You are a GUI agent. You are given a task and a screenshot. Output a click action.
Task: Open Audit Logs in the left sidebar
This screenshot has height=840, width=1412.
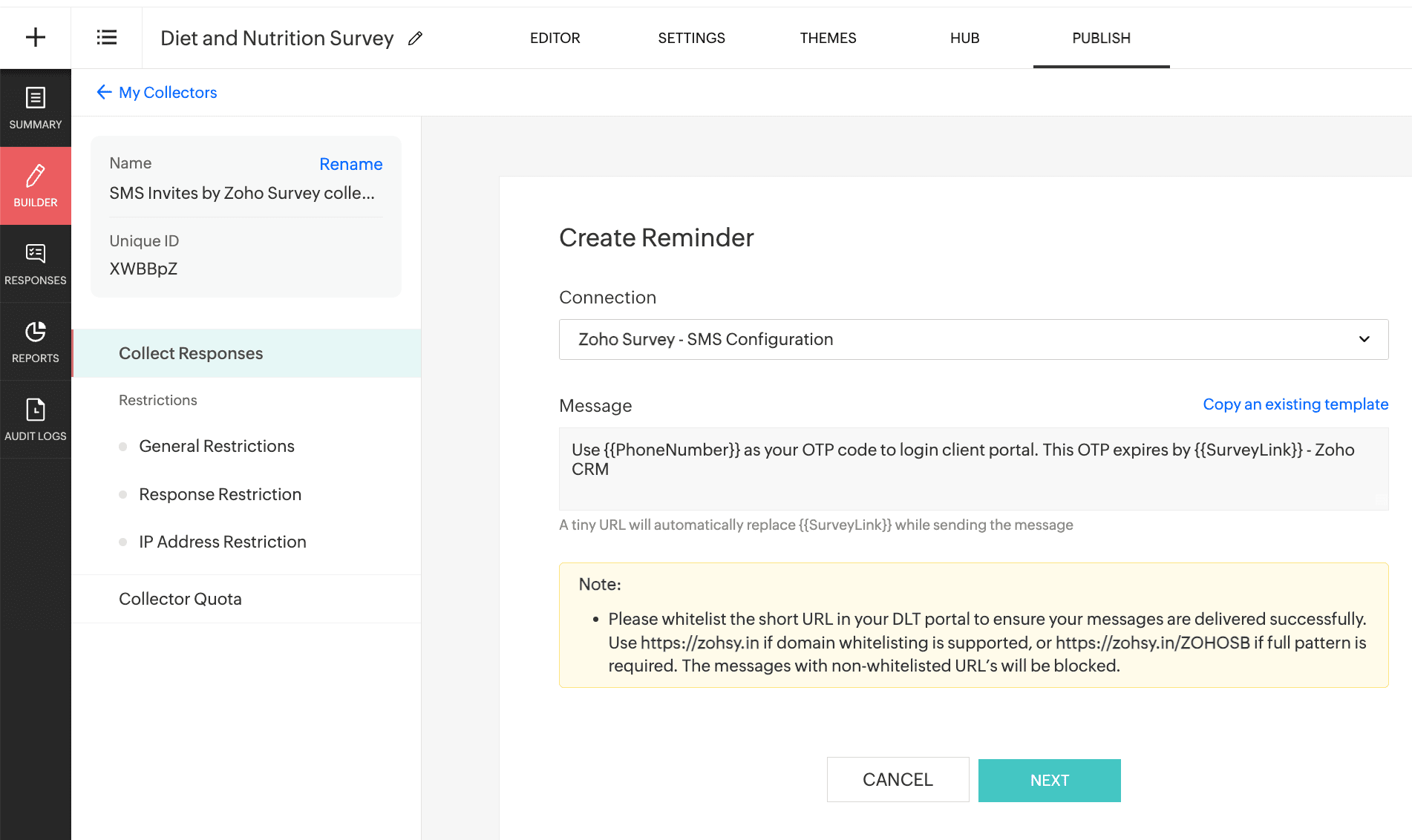[x=36, y=420]
